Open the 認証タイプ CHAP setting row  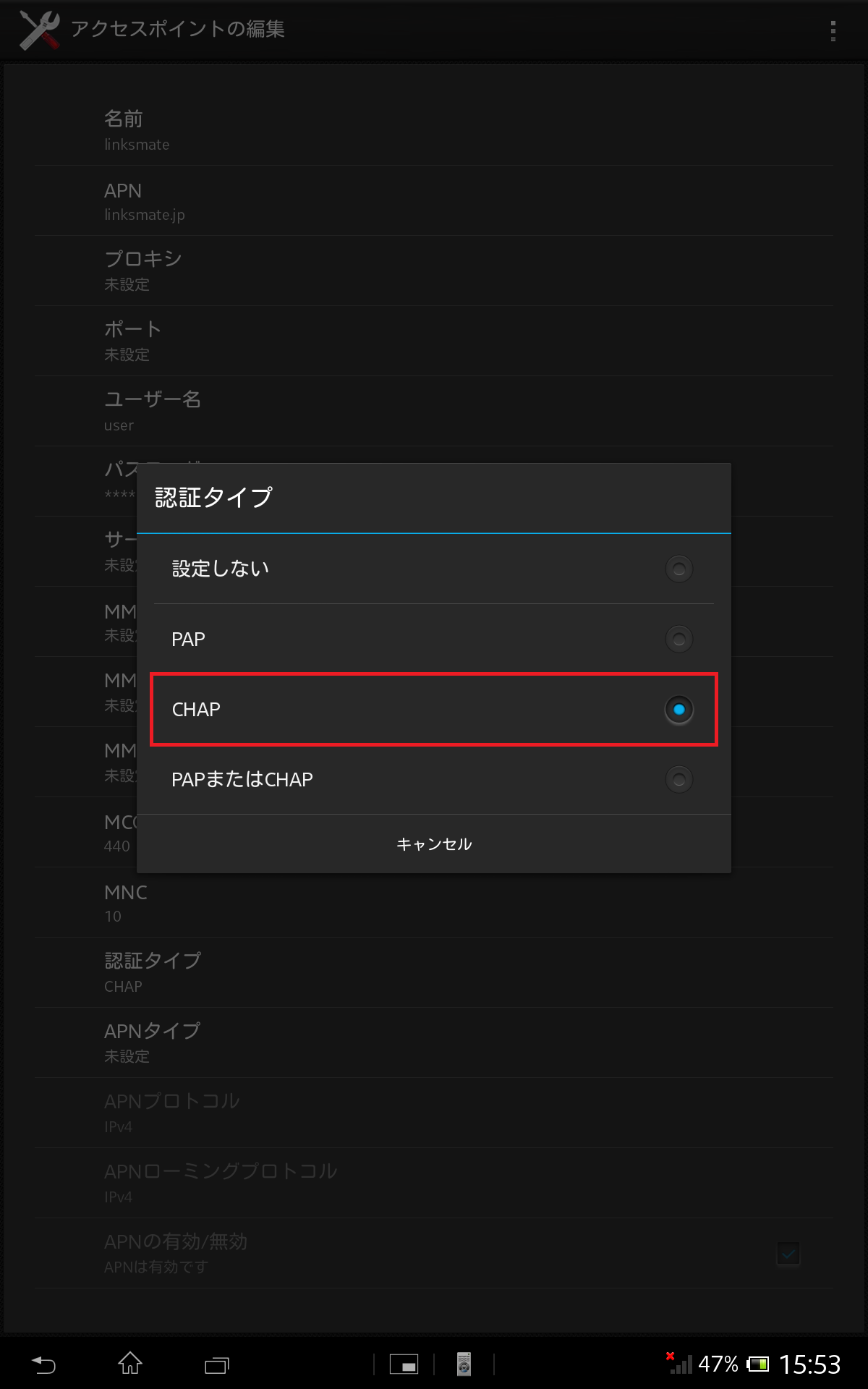[x=434, y=973]
